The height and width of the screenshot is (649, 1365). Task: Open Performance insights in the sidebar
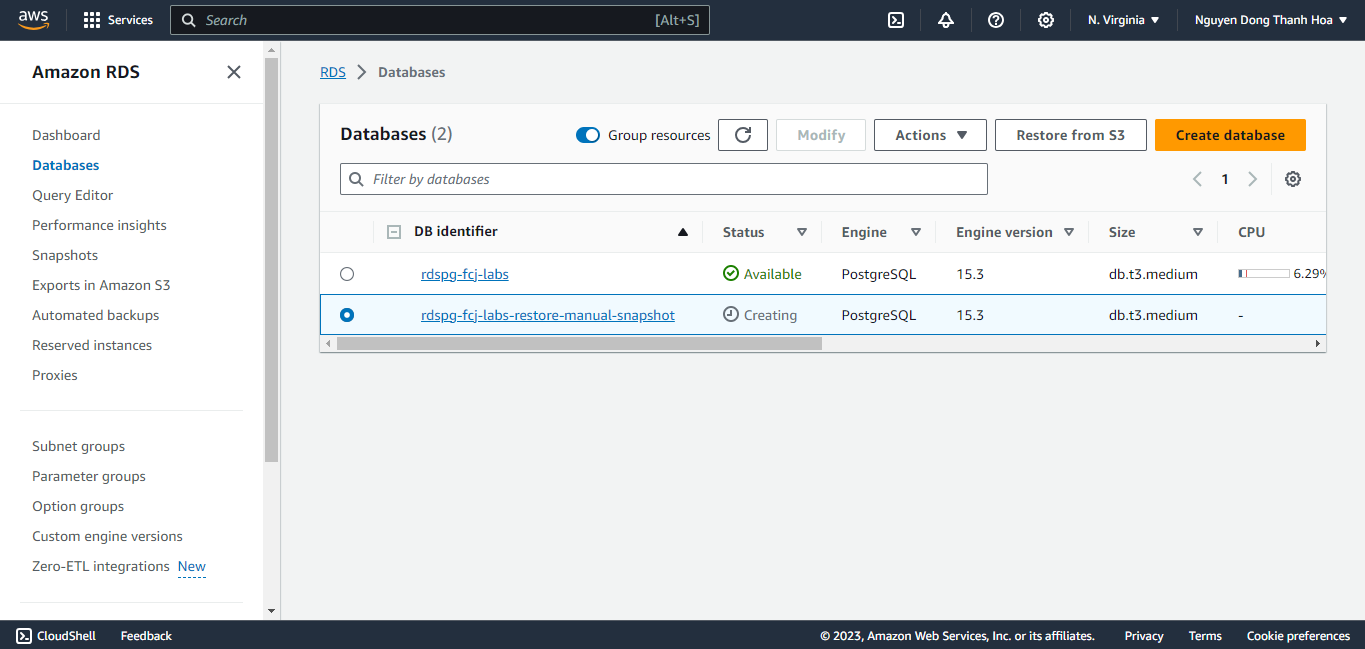pyautogui.click(x=99, y=225)
